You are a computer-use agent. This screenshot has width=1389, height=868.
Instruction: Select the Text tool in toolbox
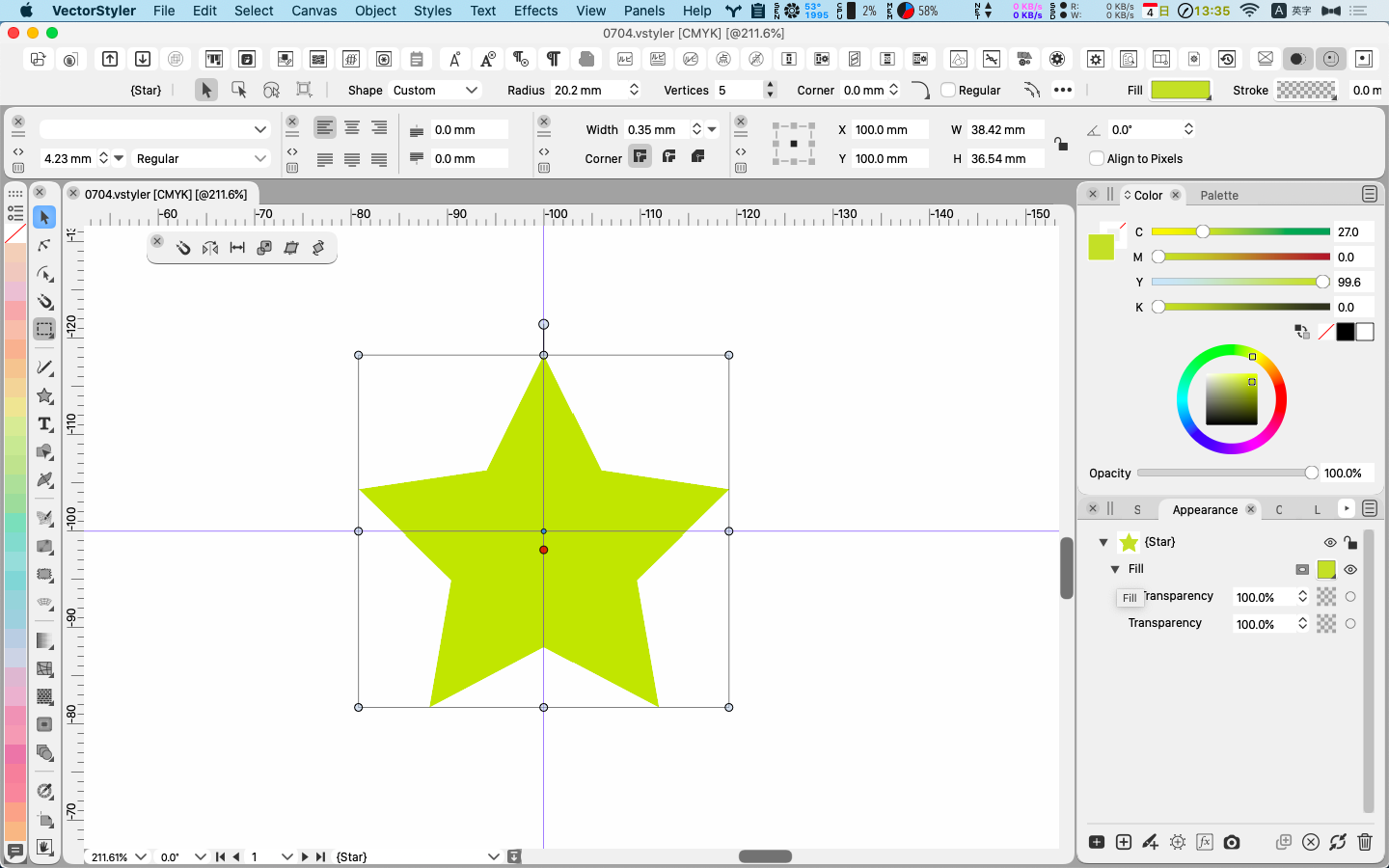44,424
